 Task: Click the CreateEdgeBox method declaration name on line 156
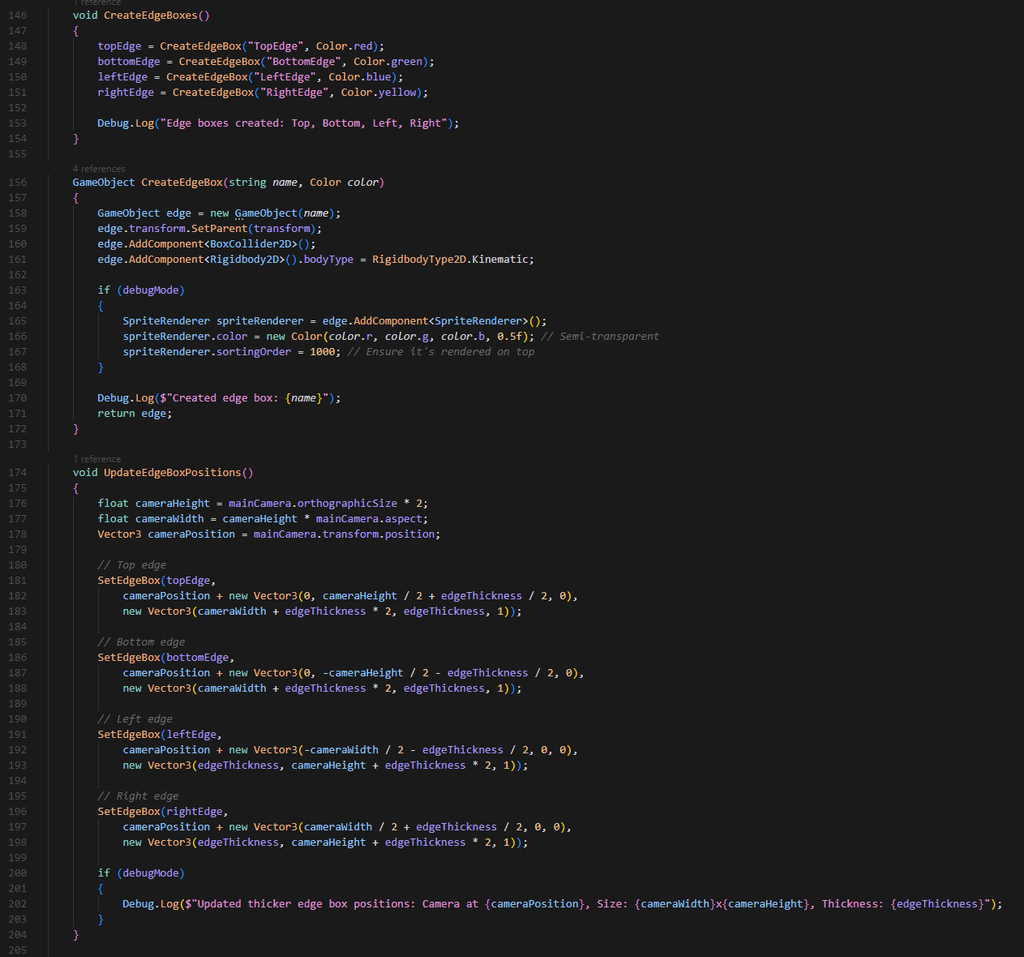point(182,182)
